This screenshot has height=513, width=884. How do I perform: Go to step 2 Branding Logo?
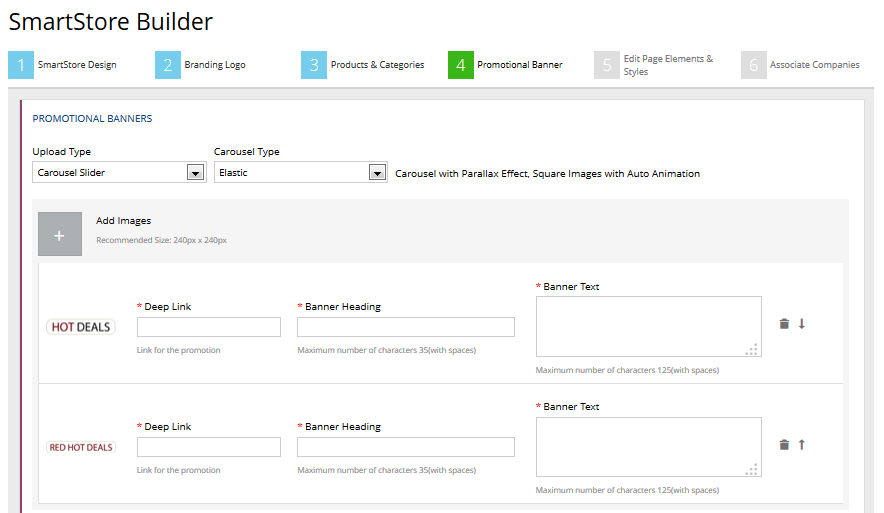[x=201, y=65]
